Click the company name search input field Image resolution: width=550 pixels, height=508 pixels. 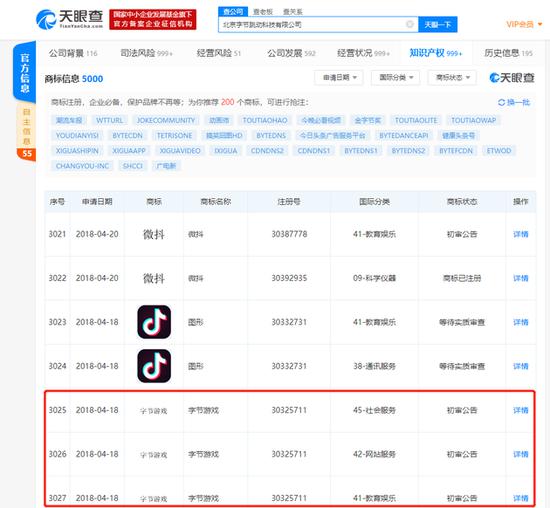pos(312,25)
